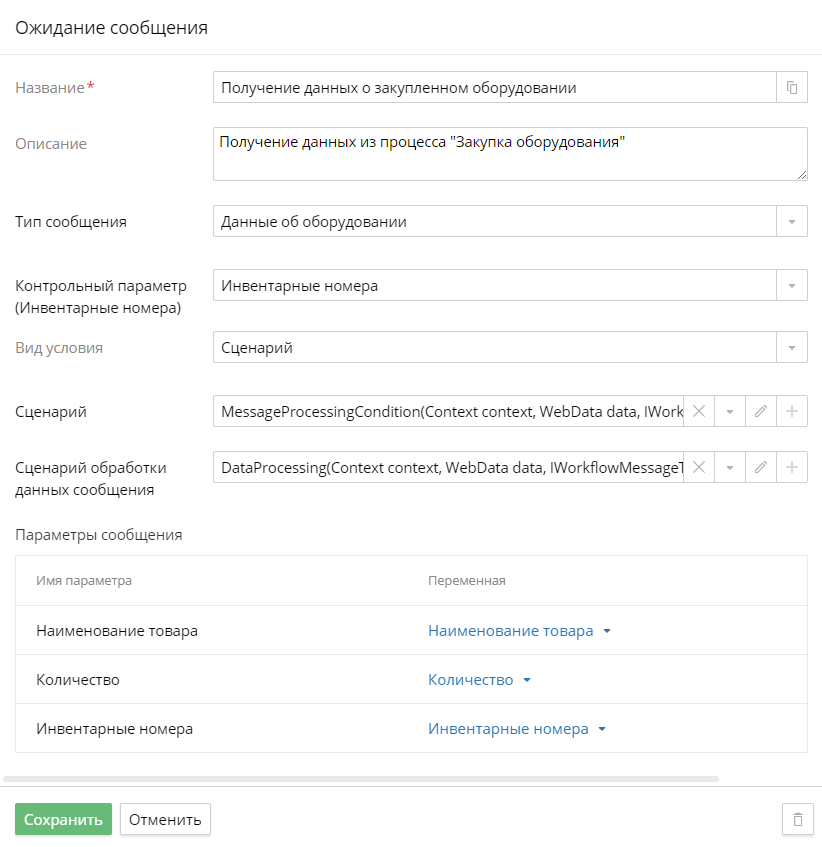Screen dimensions: 822x847
Task: Focus the Описание text area
Action: click(510, 154)
